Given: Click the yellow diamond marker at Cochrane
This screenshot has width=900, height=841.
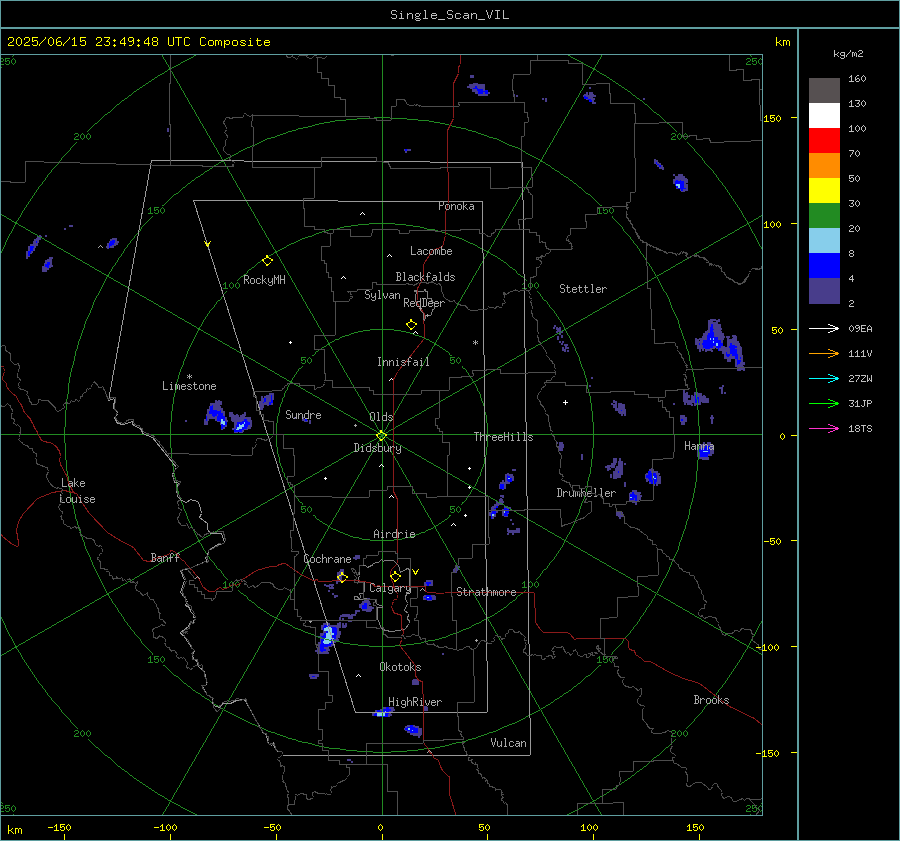Looking at the screenshot, I should tap(342, 577).
